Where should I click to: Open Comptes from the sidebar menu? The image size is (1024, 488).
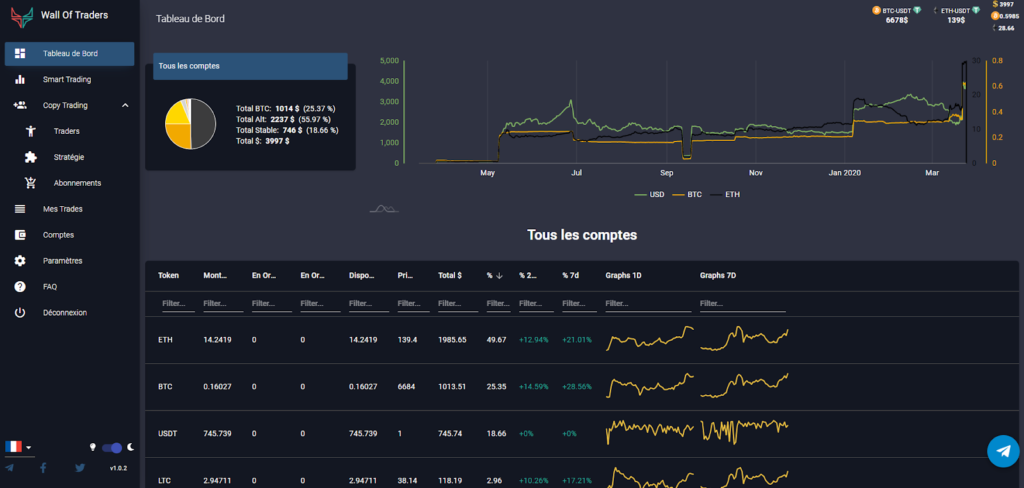point(58,235)
